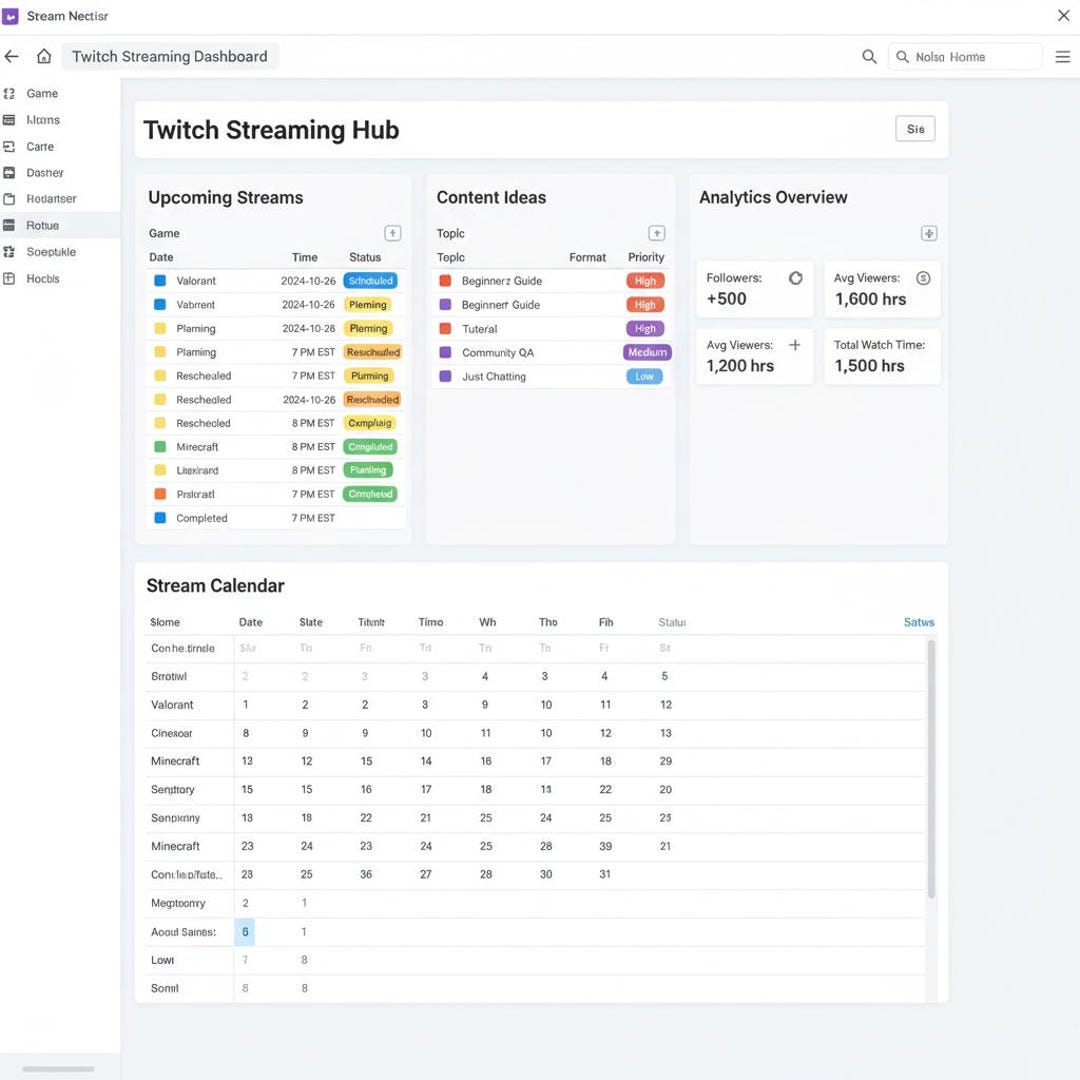Click the red square beside Tuteral

pos(445,329)
